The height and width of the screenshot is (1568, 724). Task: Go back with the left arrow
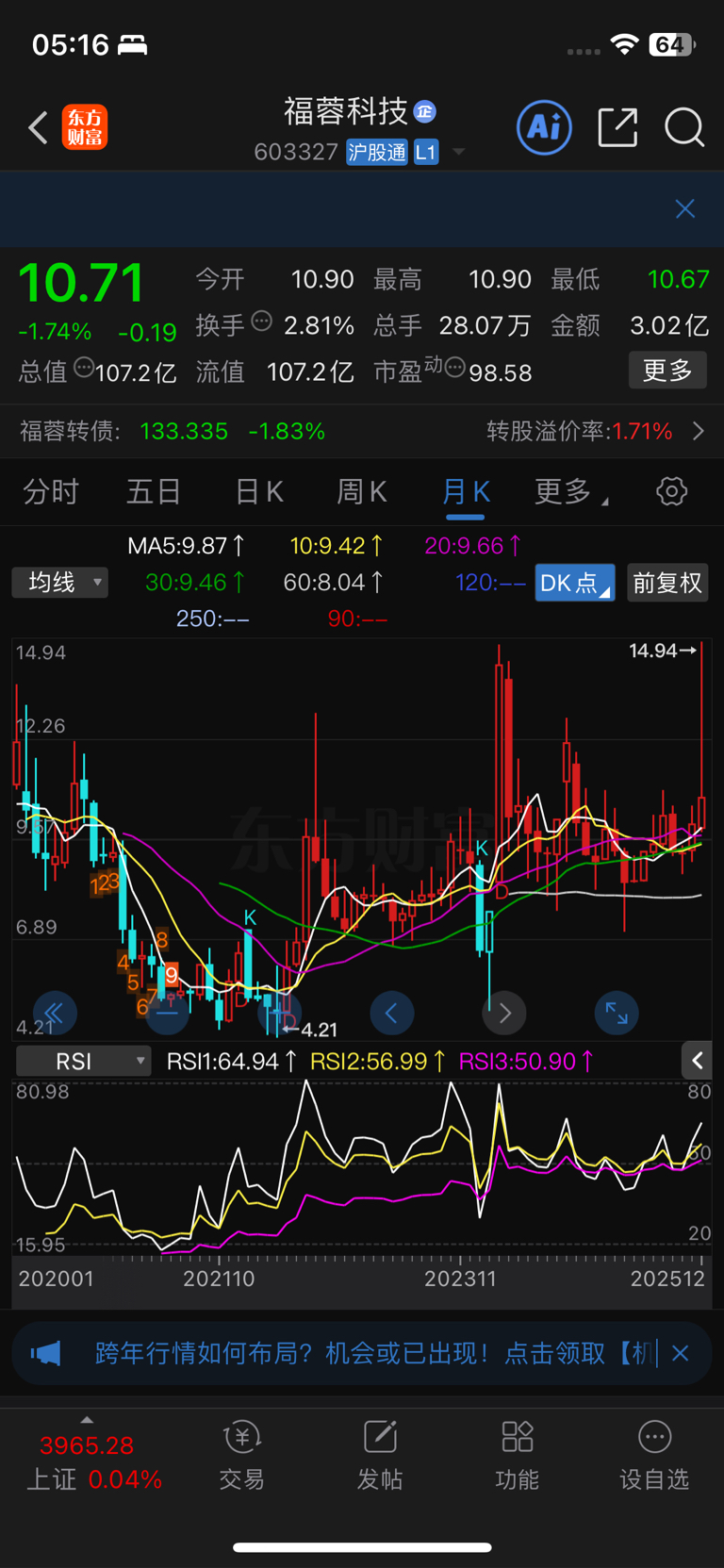(x=39, y=128)
